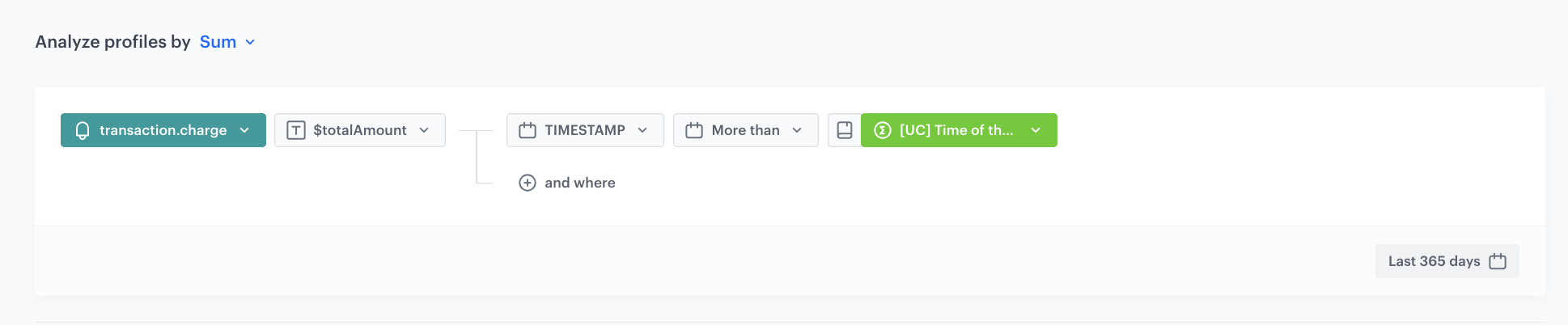Viewport: 1568px width, 325px height.
Task: Click the calendar icon in Last 365 days
Action: pos(1498,261)
